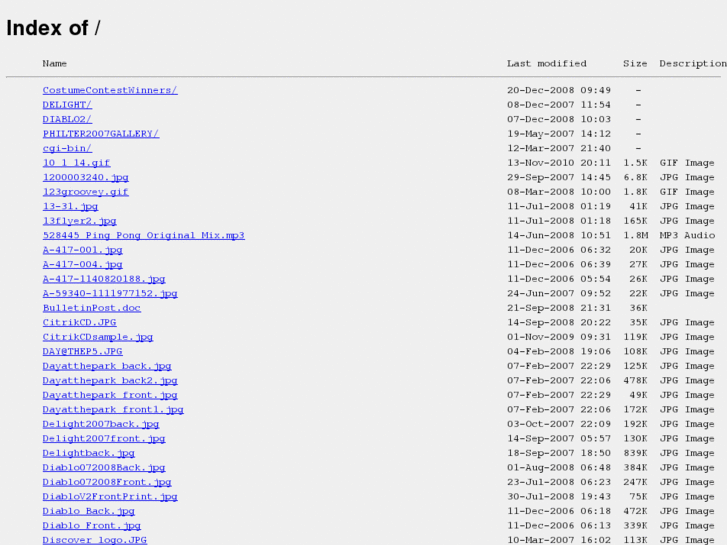This screenshot has height=545, width=727.
Task: Select the date 01-Nov-2009 09:31
Action: point(559,337)
